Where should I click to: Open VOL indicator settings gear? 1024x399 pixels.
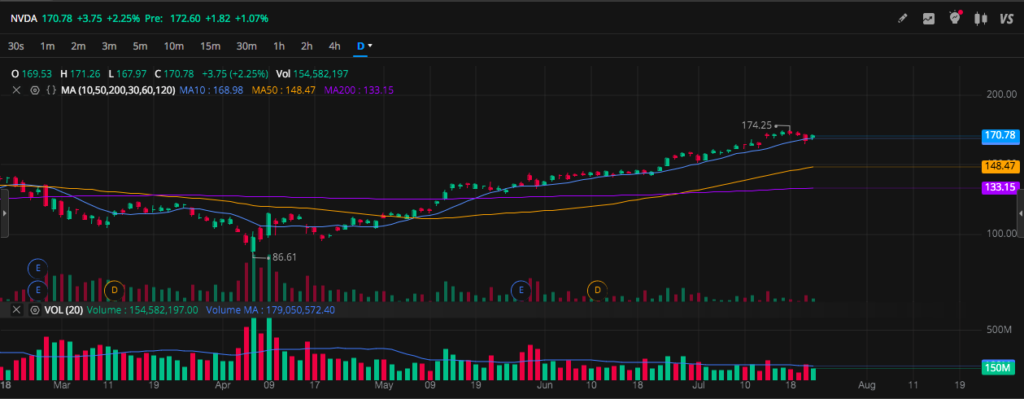tap(35, 310)
